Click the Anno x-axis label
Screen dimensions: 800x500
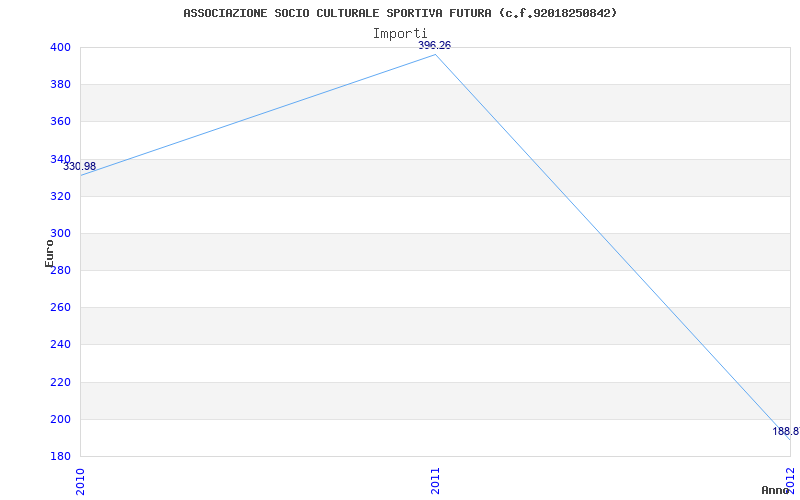coord(775,490)
